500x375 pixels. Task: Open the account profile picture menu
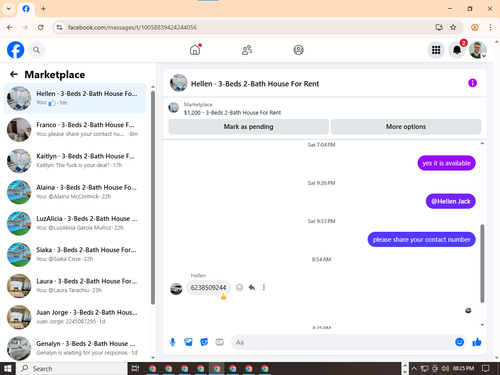pos(478,50)
